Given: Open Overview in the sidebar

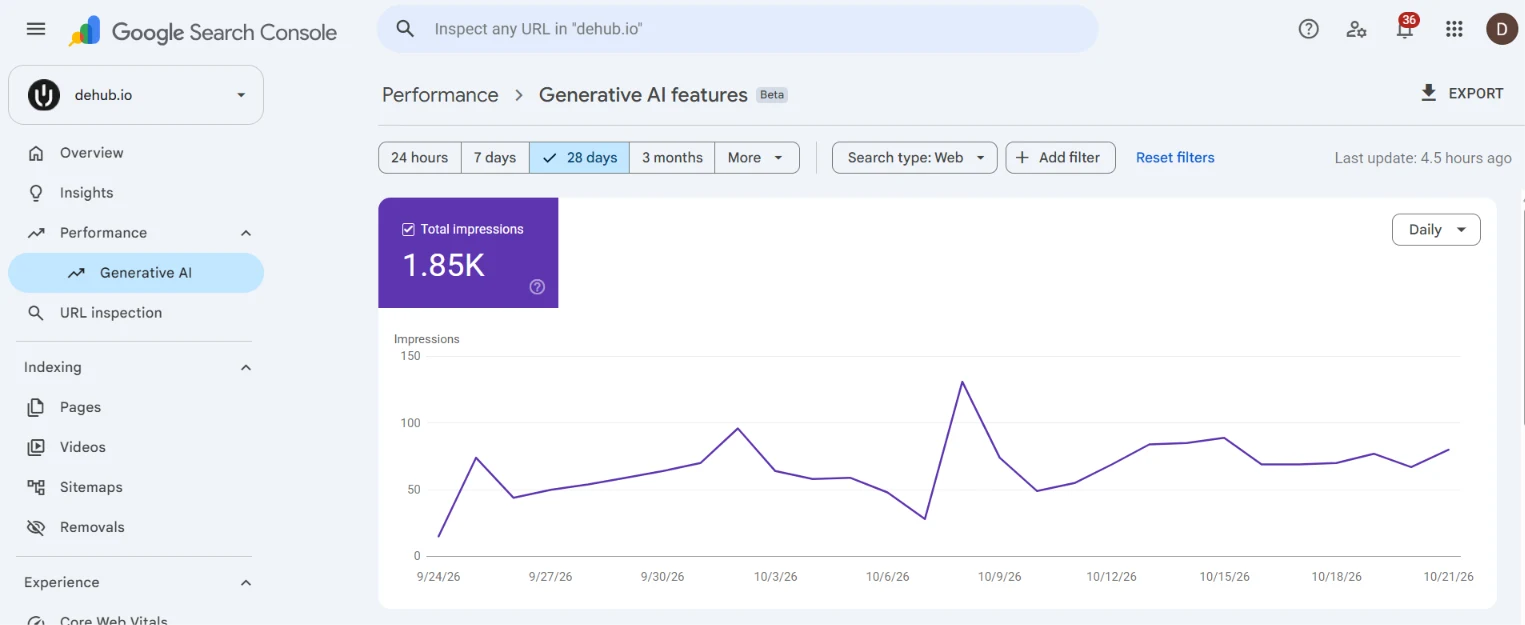Looking at the screenshot, I should coord(136,153).
